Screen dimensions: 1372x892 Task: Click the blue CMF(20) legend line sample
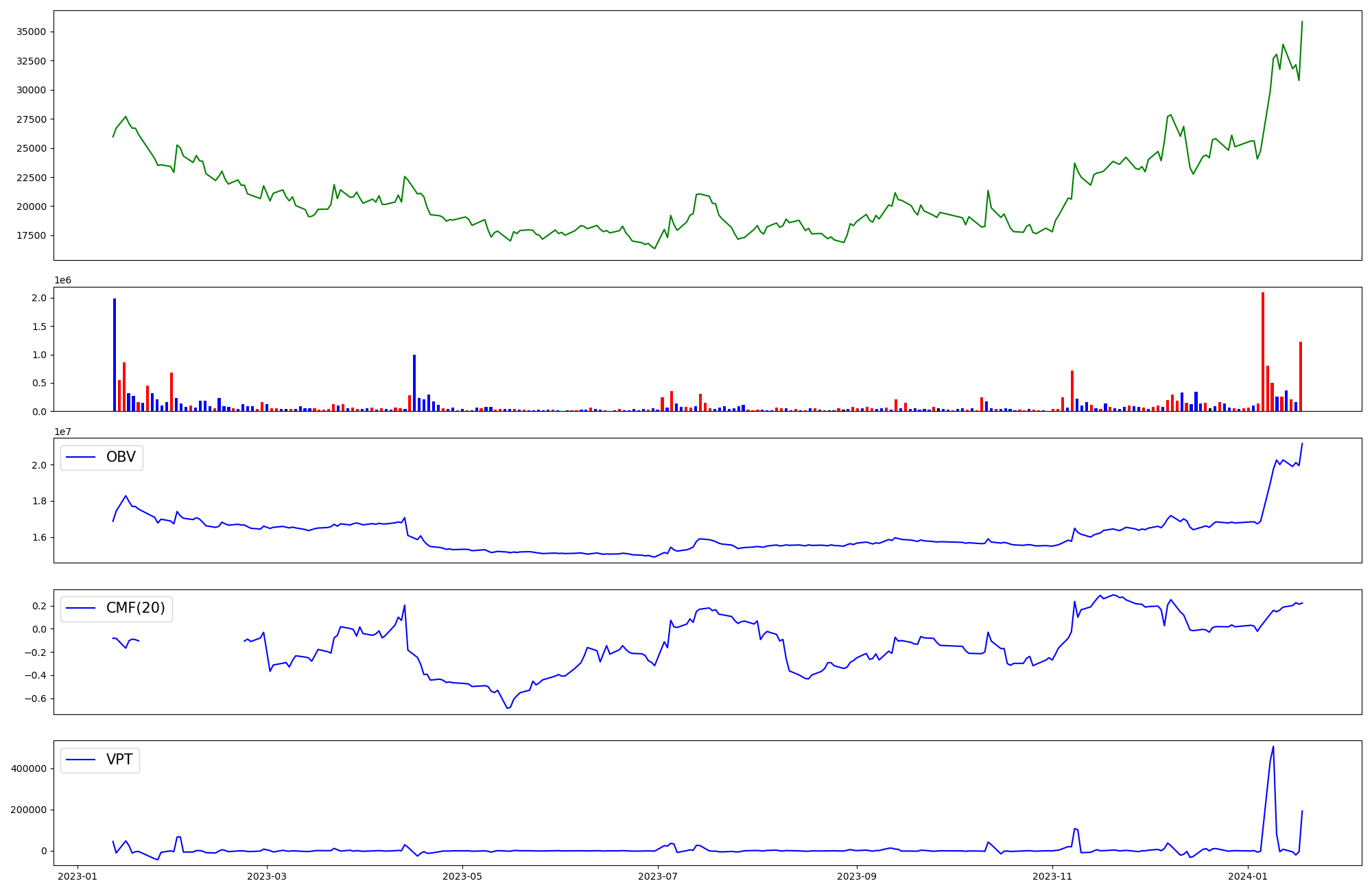pyautogui.click(x=81, y=609)
